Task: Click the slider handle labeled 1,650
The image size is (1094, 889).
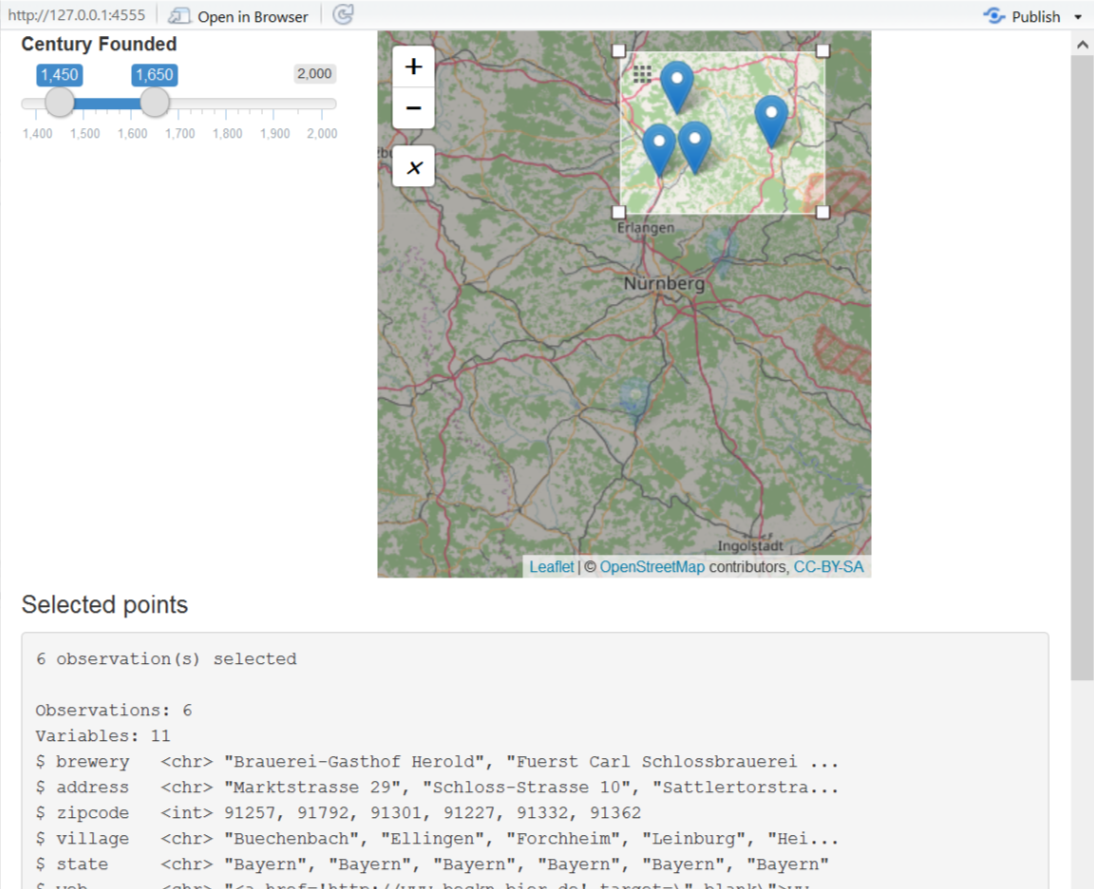Action: (x=155, y=101)
